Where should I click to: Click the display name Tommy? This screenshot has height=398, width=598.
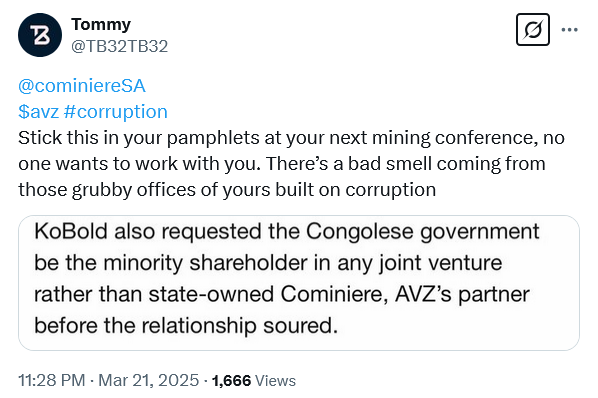pos(101,25)
